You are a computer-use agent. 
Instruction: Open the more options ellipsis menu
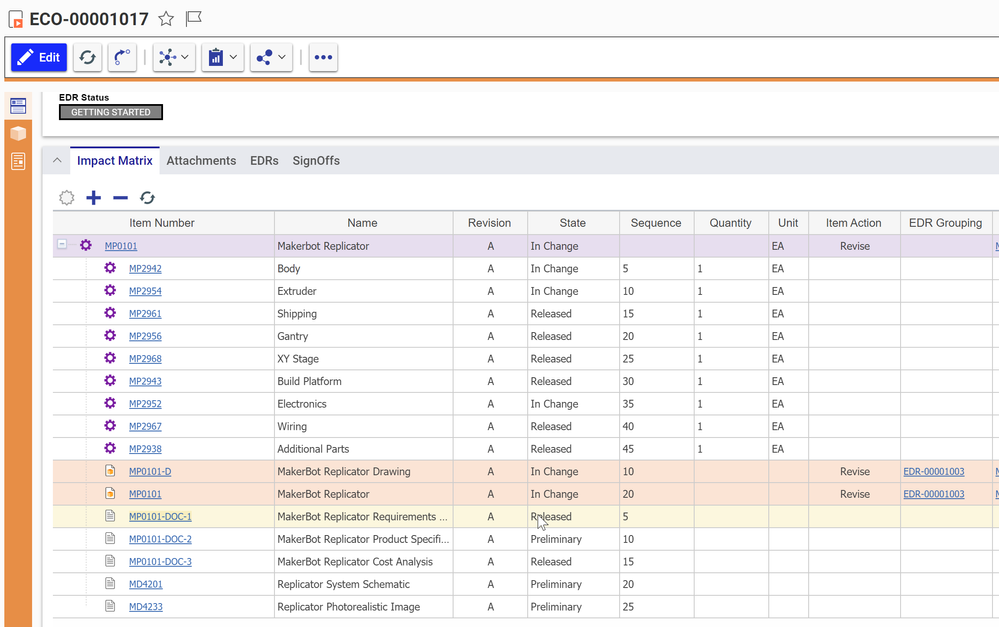pos(323,58)
